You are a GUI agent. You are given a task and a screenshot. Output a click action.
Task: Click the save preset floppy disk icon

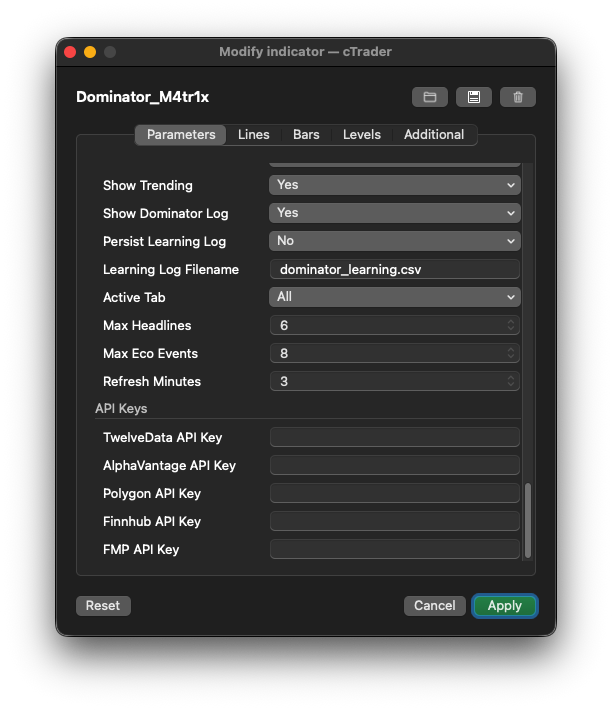pos(473,97)
